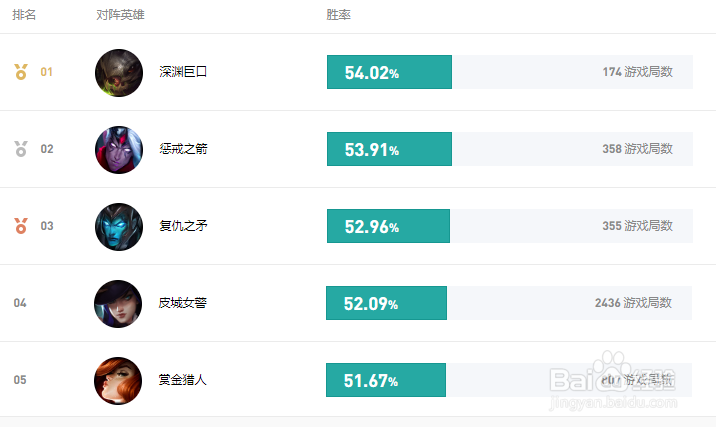This screenshot has height=427, width=716.
Task: Click the 深渊巨口 champion portrait
Action: coord(119,73)
